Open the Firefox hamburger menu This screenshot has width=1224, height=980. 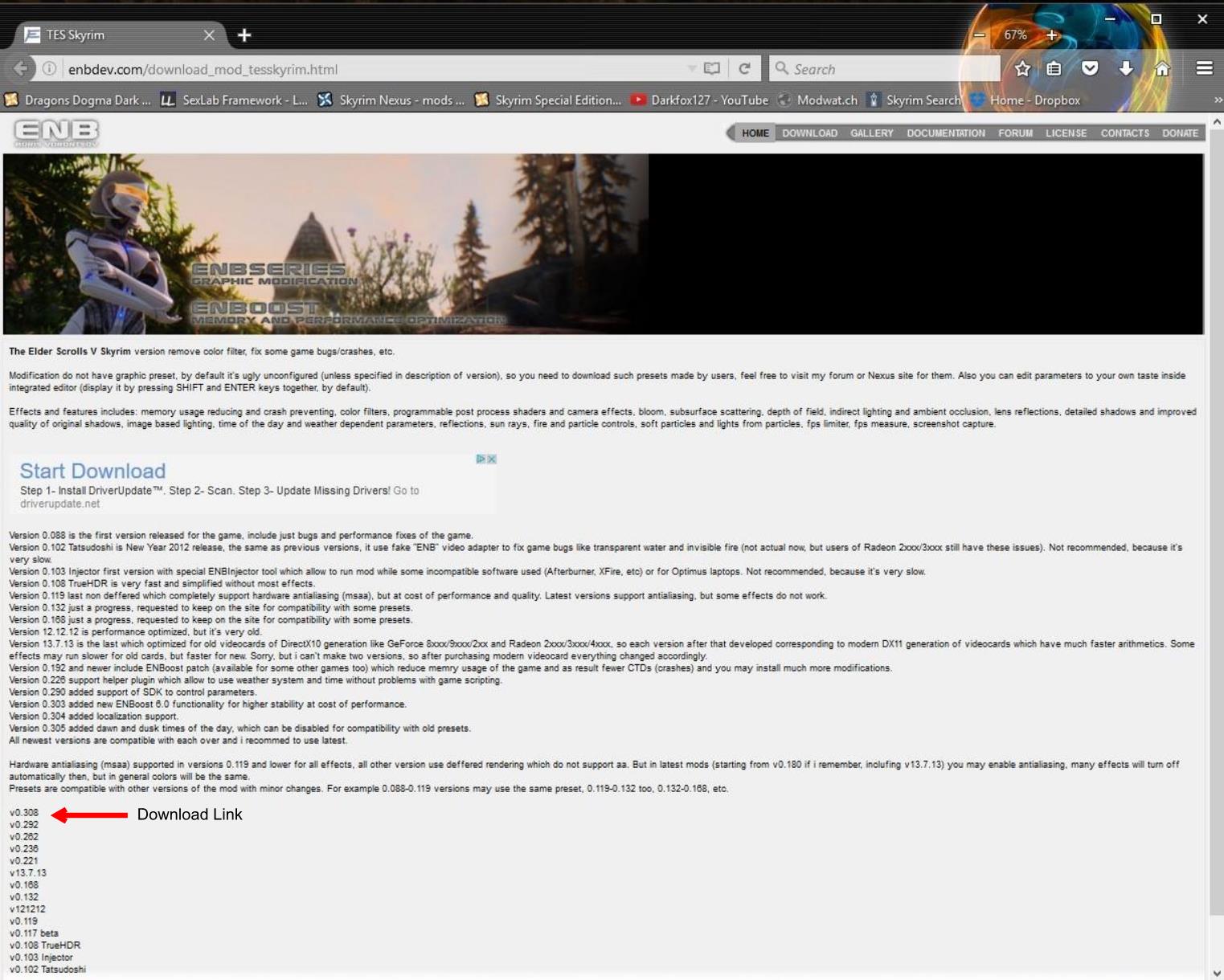click(1204, 69)
